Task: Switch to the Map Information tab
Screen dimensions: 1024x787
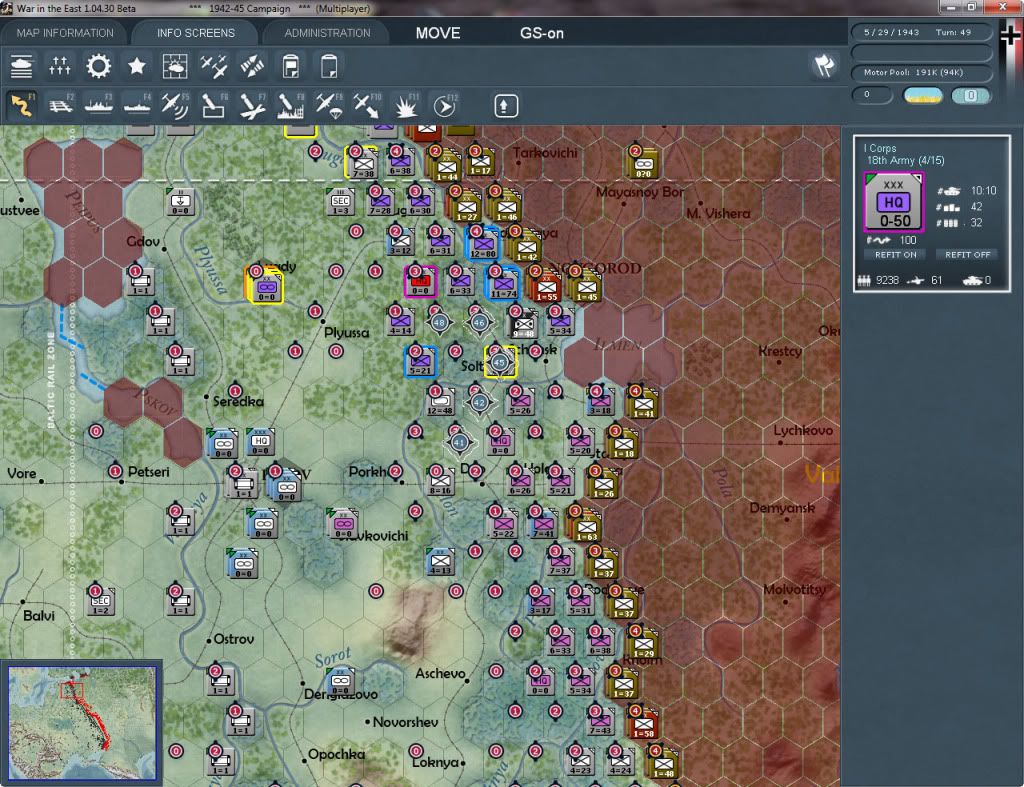Action: [65, 33]
